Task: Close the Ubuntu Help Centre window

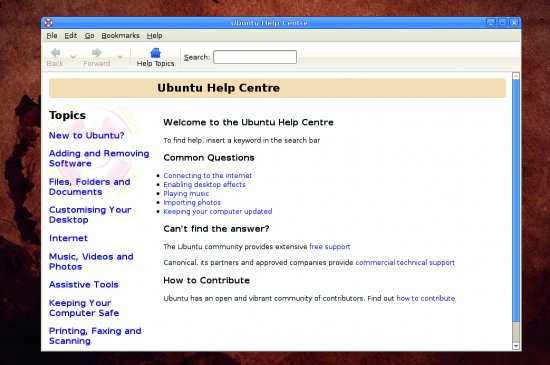Action: [x=514, y=23]
